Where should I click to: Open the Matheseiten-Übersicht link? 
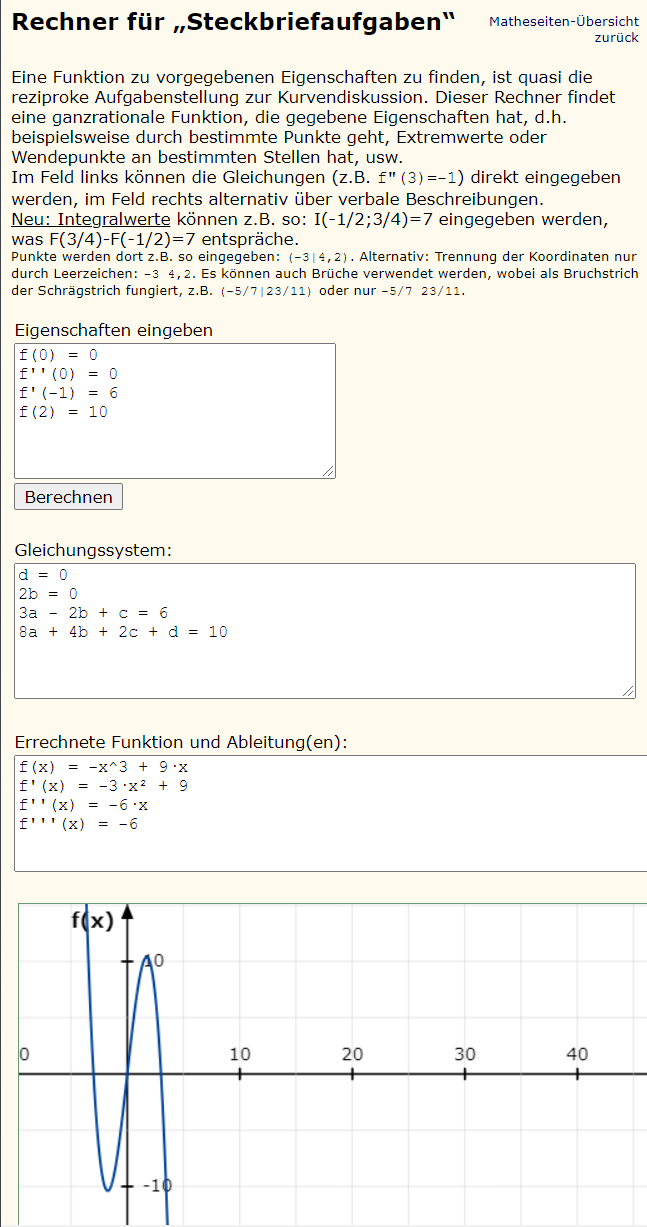564,21
